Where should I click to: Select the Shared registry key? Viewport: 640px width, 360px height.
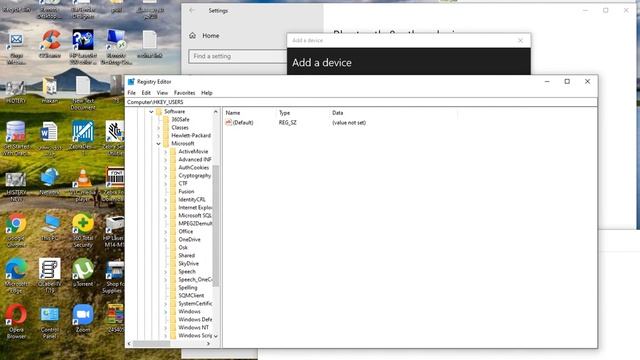pos(187,256)
